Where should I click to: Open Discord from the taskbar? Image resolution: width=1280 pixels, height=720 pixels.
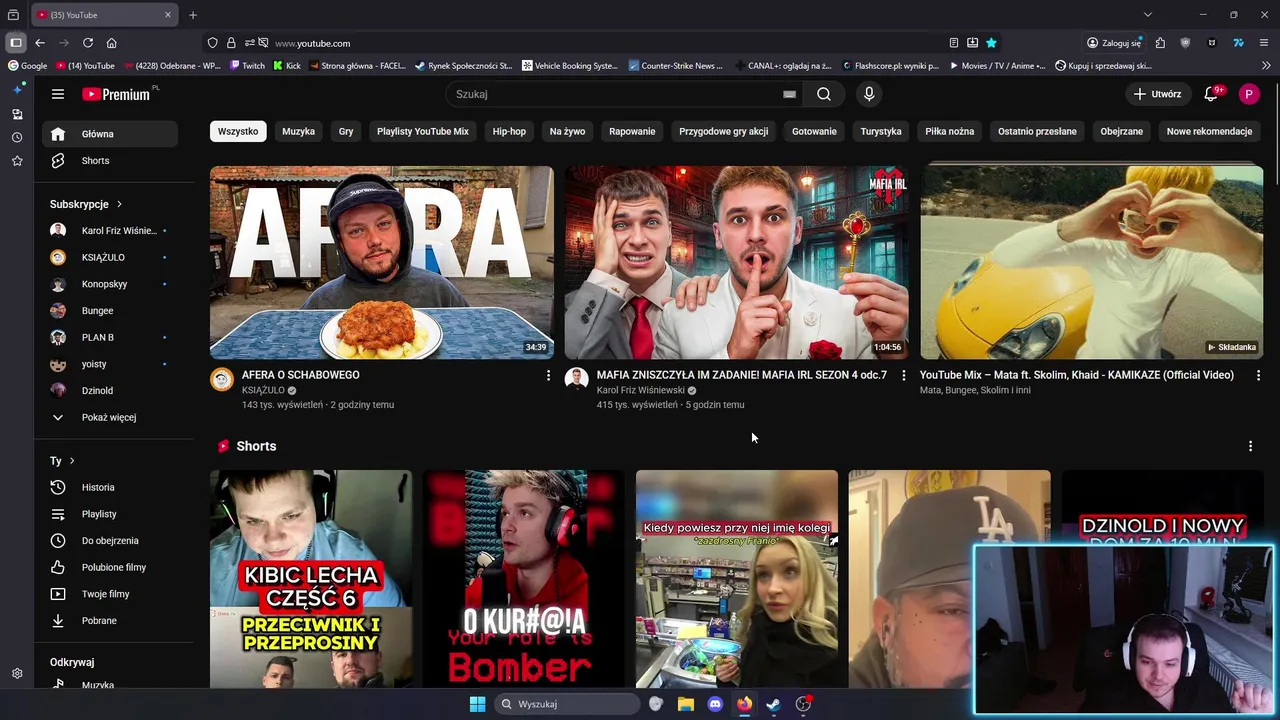715,704
